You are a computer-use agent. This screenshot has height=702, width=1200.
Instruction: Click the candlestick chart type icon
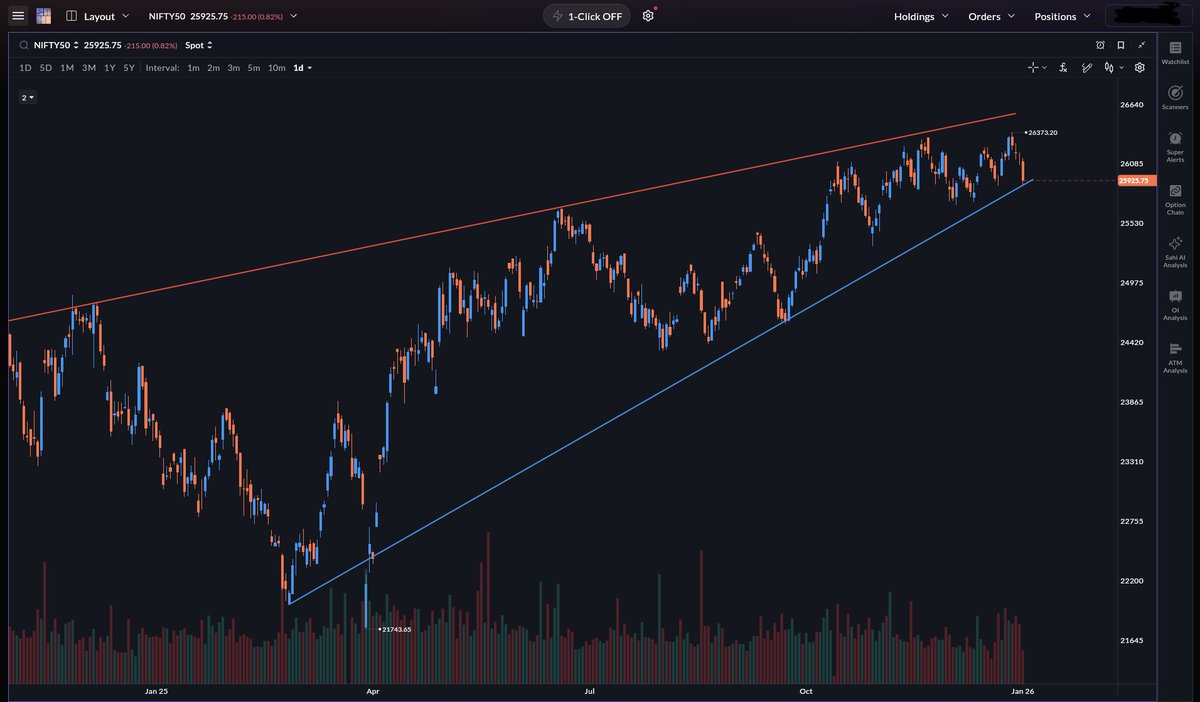click(x=1108, y=68)
